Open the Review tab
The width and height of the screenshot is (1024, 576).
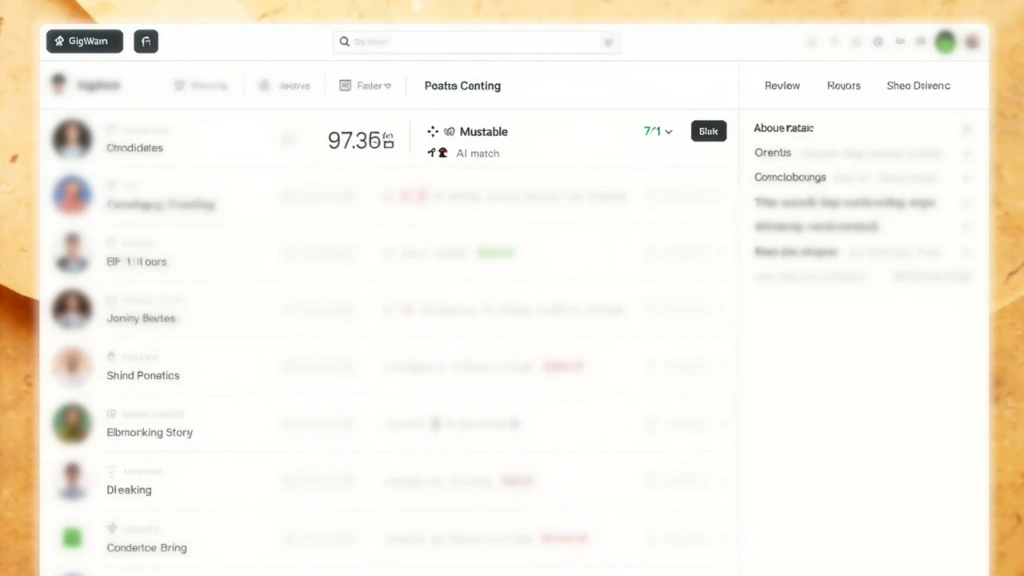pos(782,86)
